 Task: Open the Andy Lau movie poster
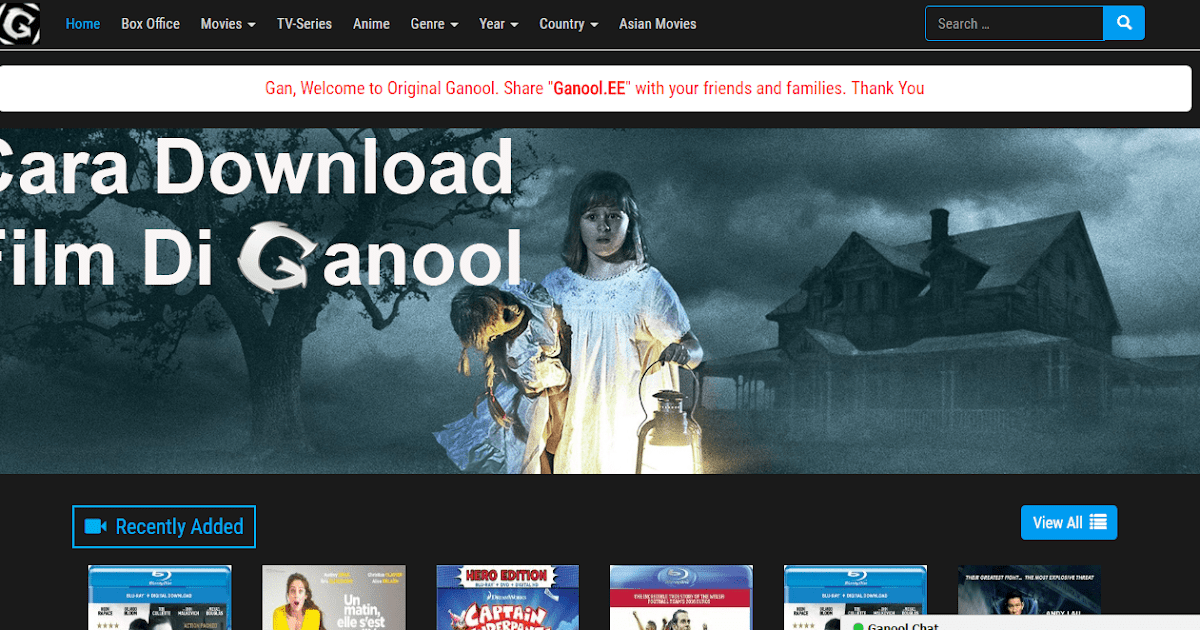coord(1029,597)
